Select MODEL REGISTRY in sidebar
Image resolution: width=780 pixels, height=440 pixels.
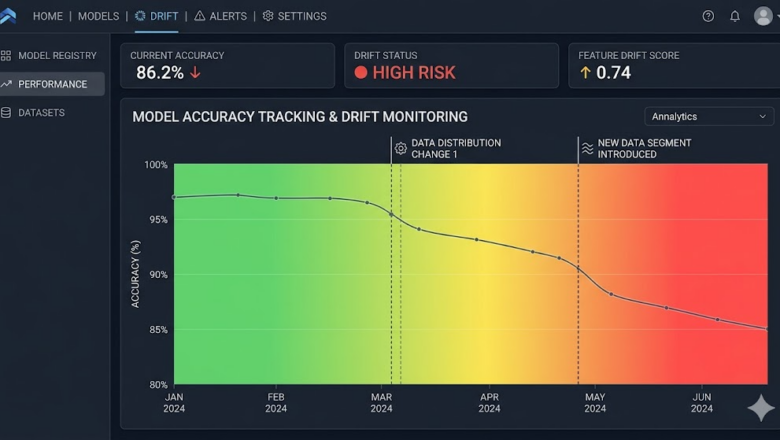tap(52, 56)
